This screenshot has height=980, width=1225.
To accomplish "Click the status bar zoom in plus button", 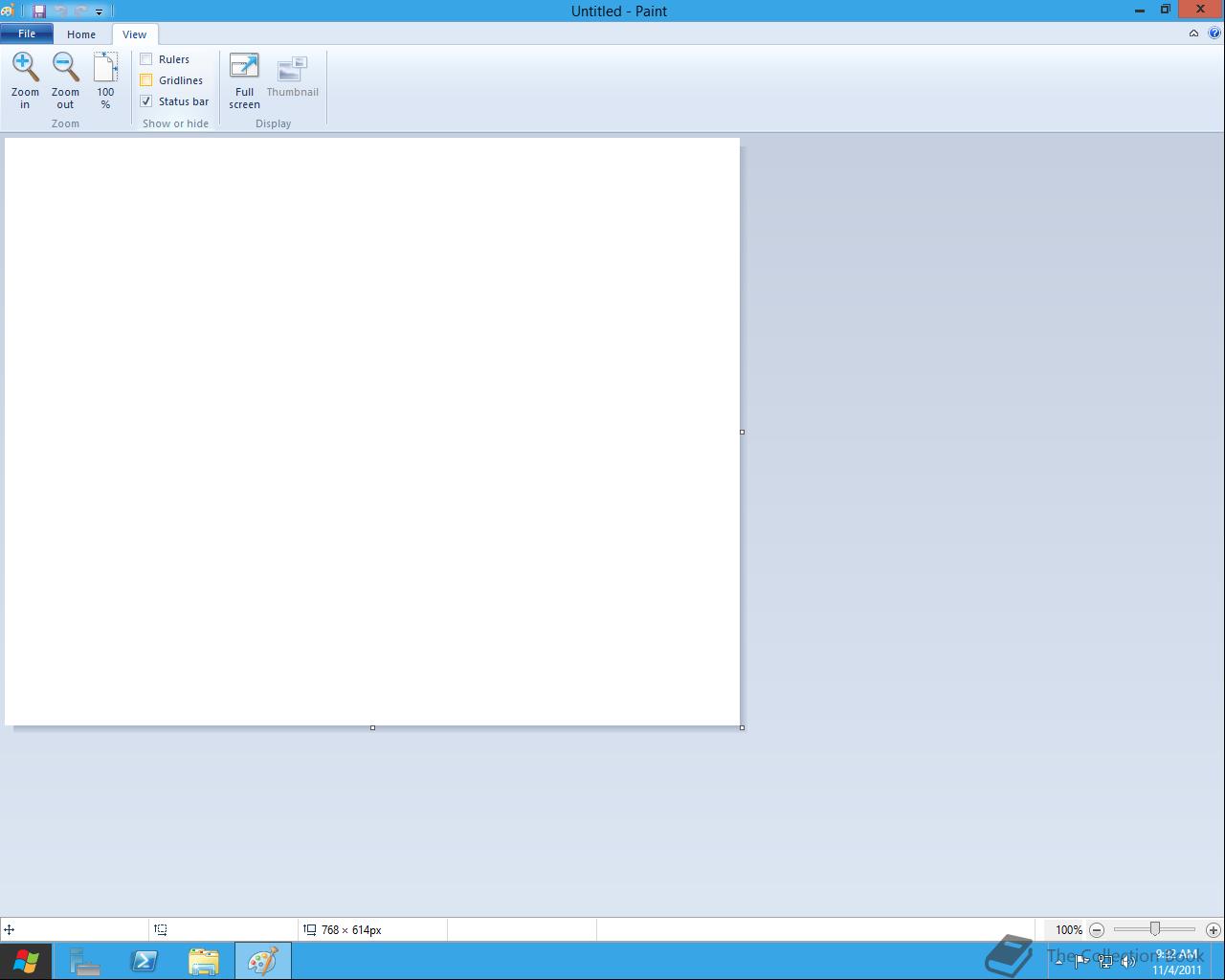I will 1213,929.
